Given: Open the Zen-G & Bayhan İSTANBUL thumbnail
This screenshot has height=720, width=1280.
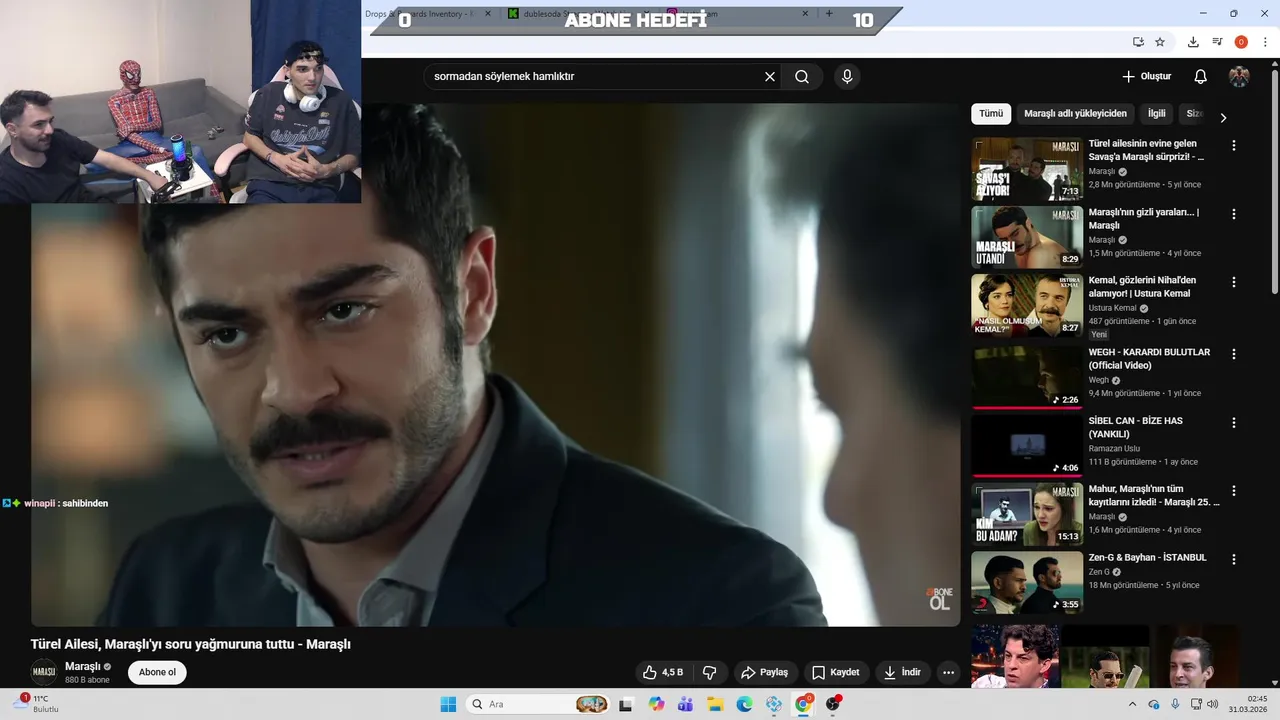Looking at the screenshot, I should point(1027,582).
